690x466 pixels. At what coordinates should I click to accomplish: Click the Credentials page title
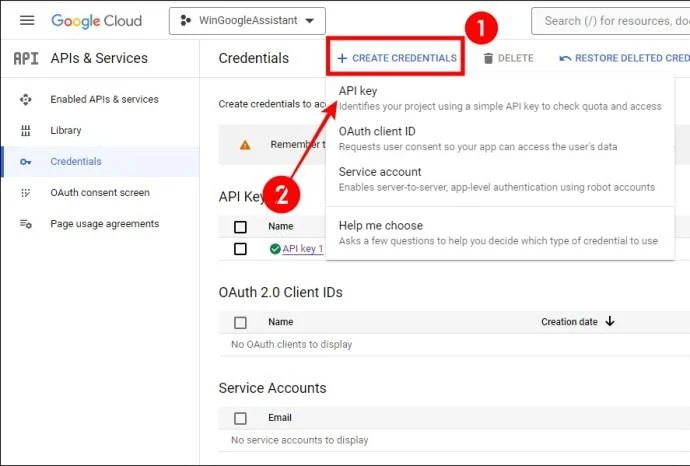[253, 58]
